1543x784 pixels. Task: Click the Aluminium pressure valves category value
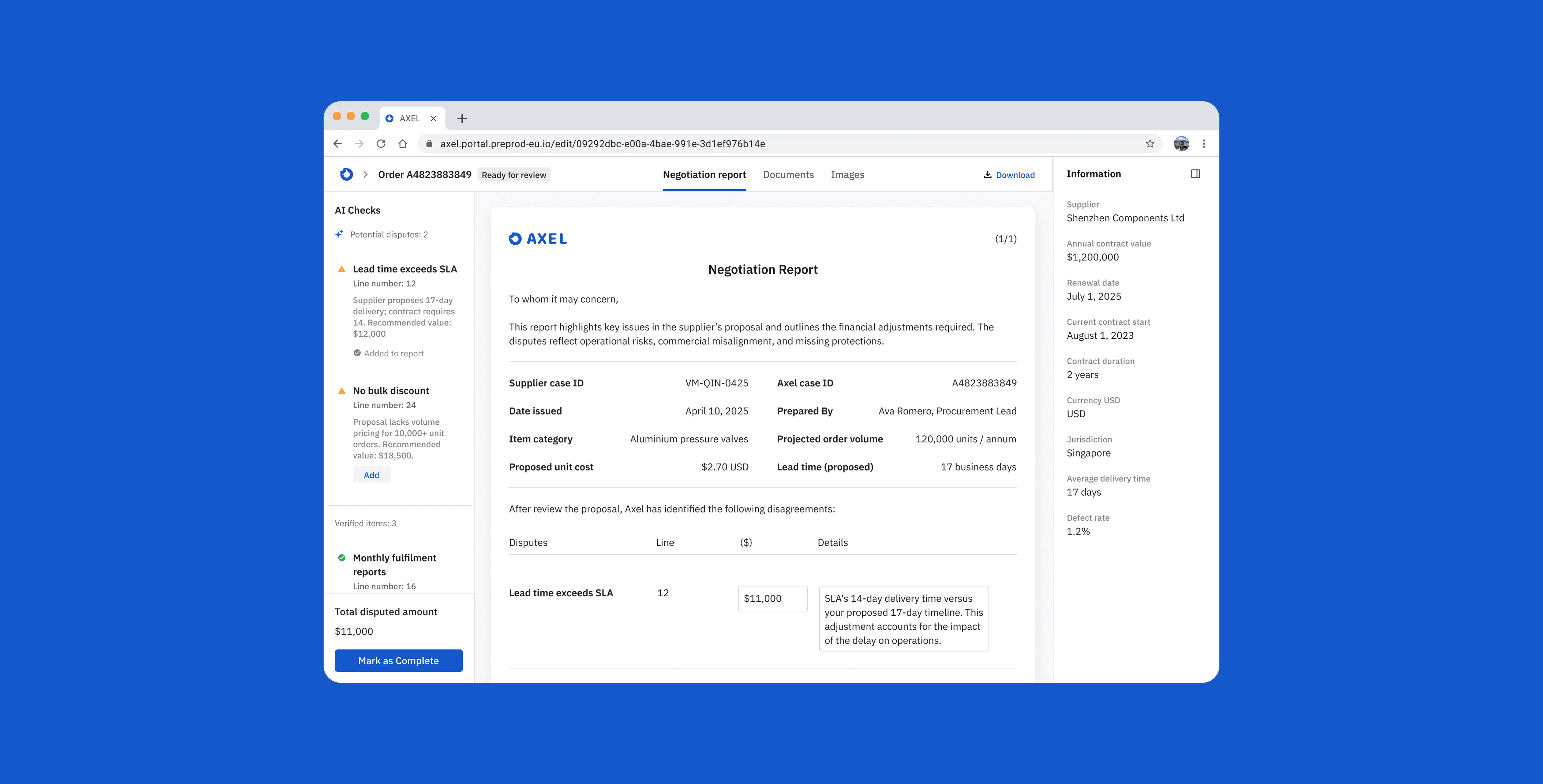coord(689,439)
